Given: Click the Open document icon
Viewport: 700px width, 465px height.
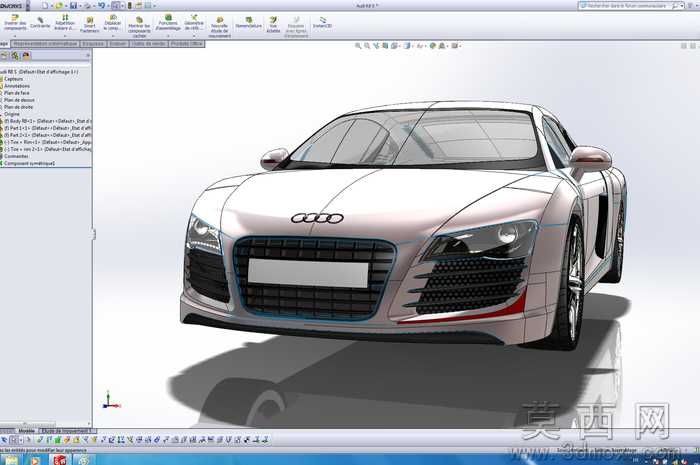Looking at the screenshot, I should (58, 5).
